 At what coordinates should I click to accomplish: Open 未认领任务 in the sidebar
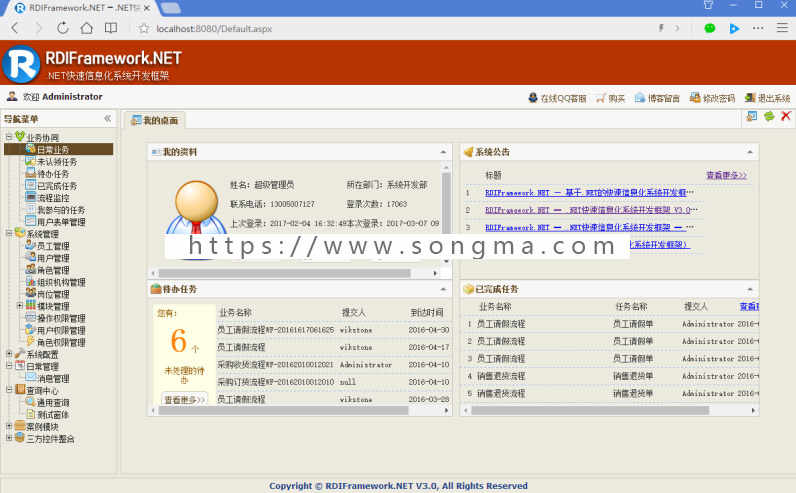point(57,161)
